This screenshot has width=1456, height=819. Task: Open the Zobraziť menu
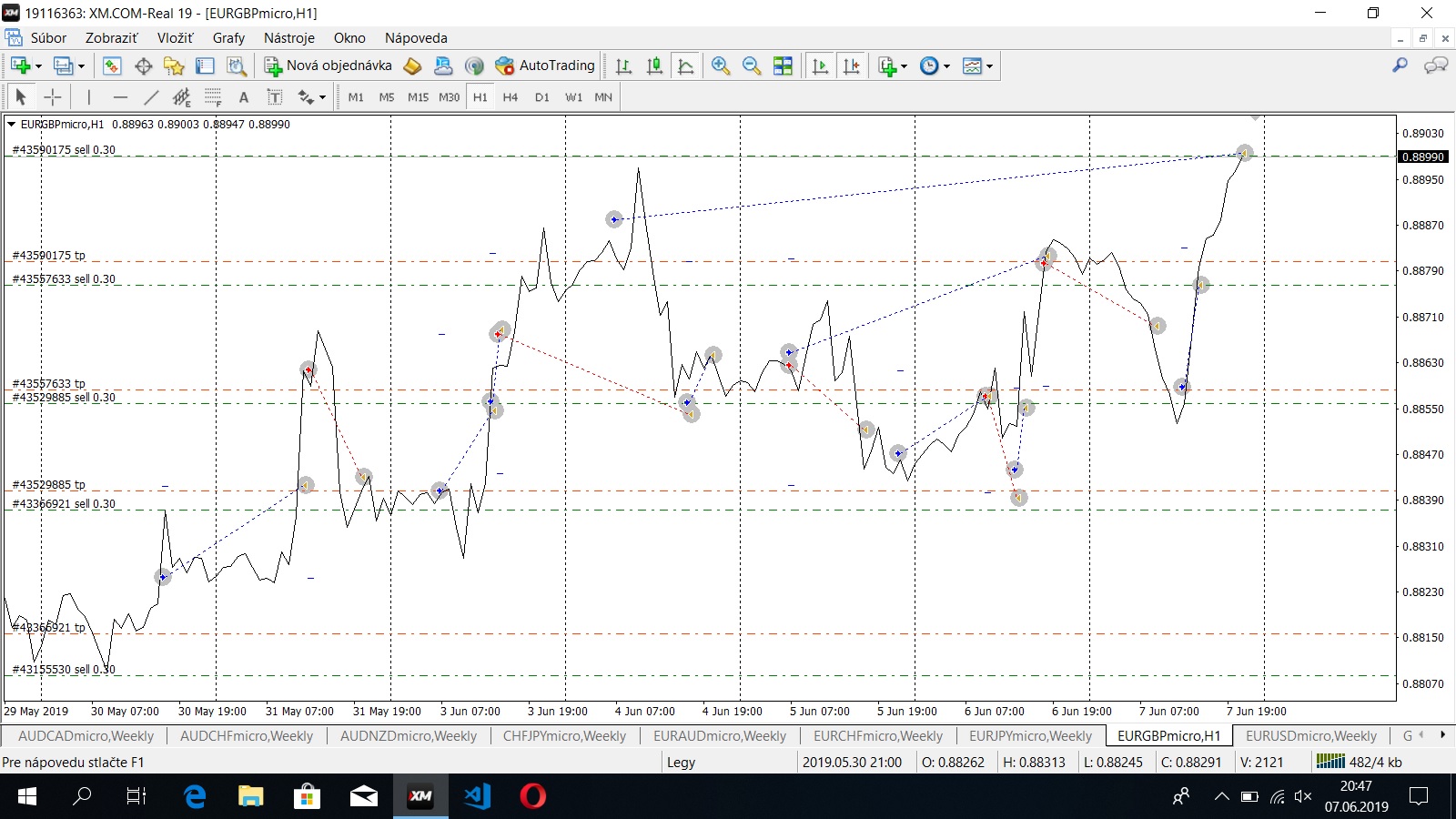[x=112, y=37]
